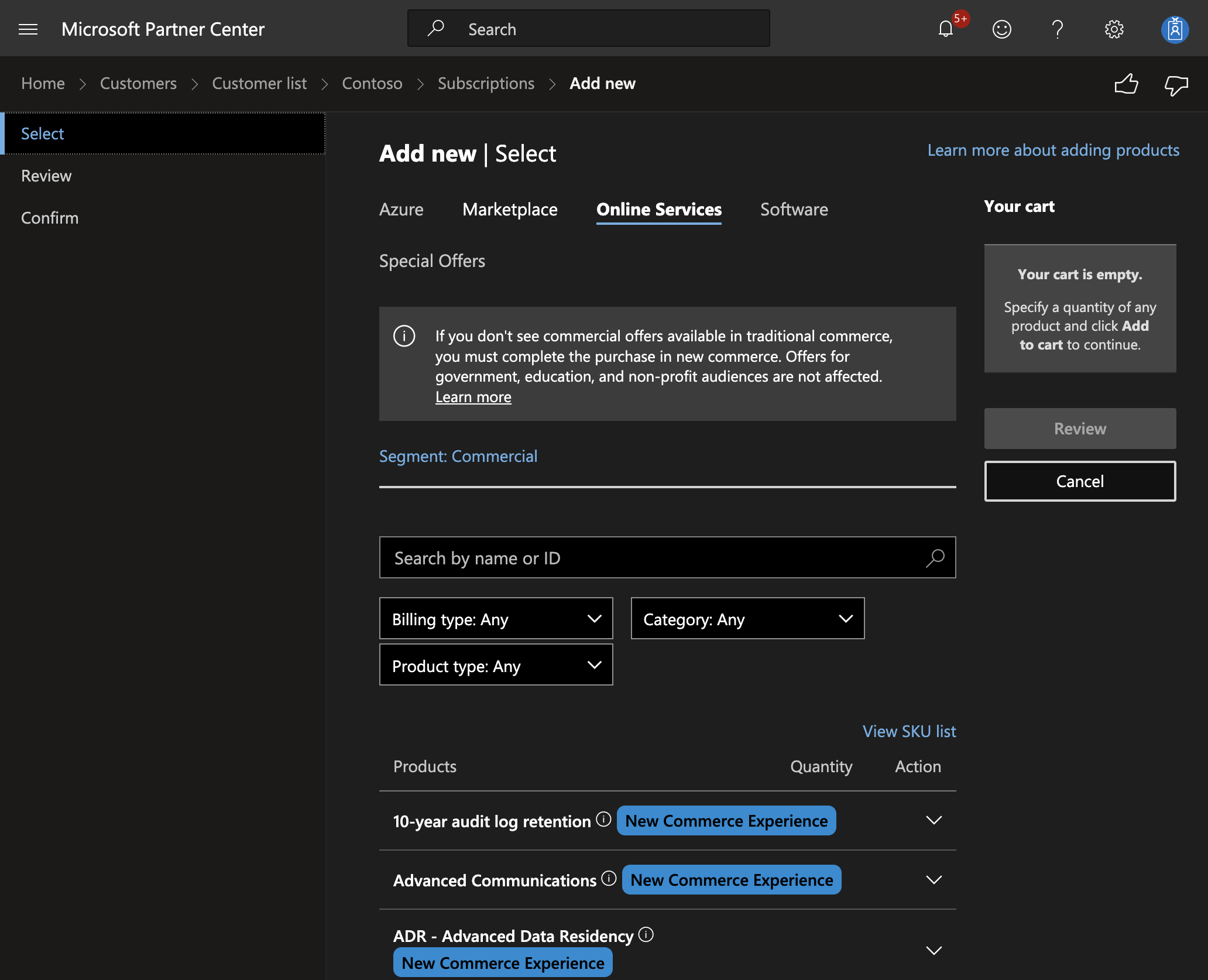Open the user account avatar
Viewport: 1208px width, 980px height.
(1175, 29)
